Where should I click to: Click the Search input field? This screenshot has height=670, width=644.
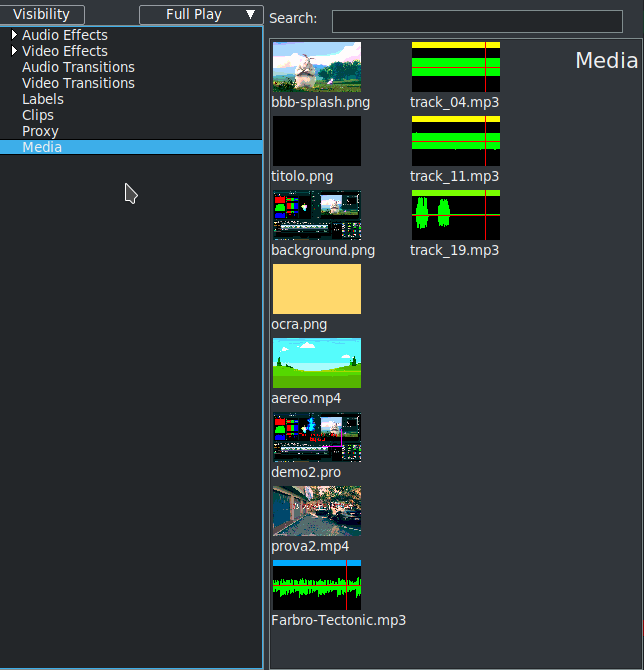[476, 21]
